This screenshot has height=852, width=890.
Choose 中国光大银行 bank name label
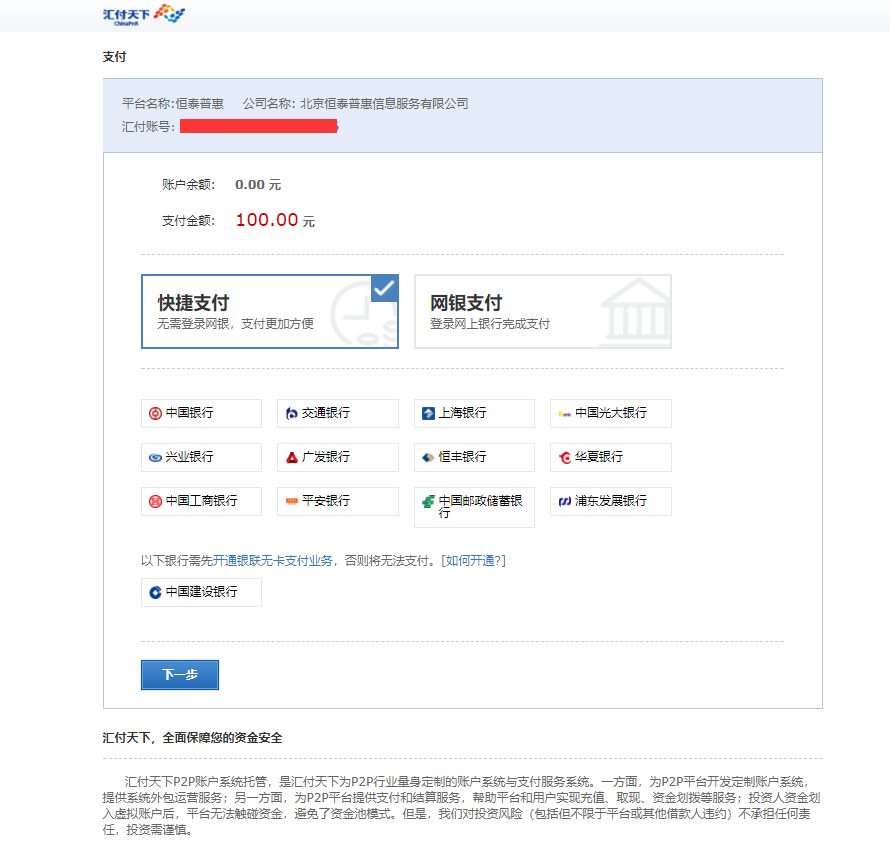tap(611, 413)
